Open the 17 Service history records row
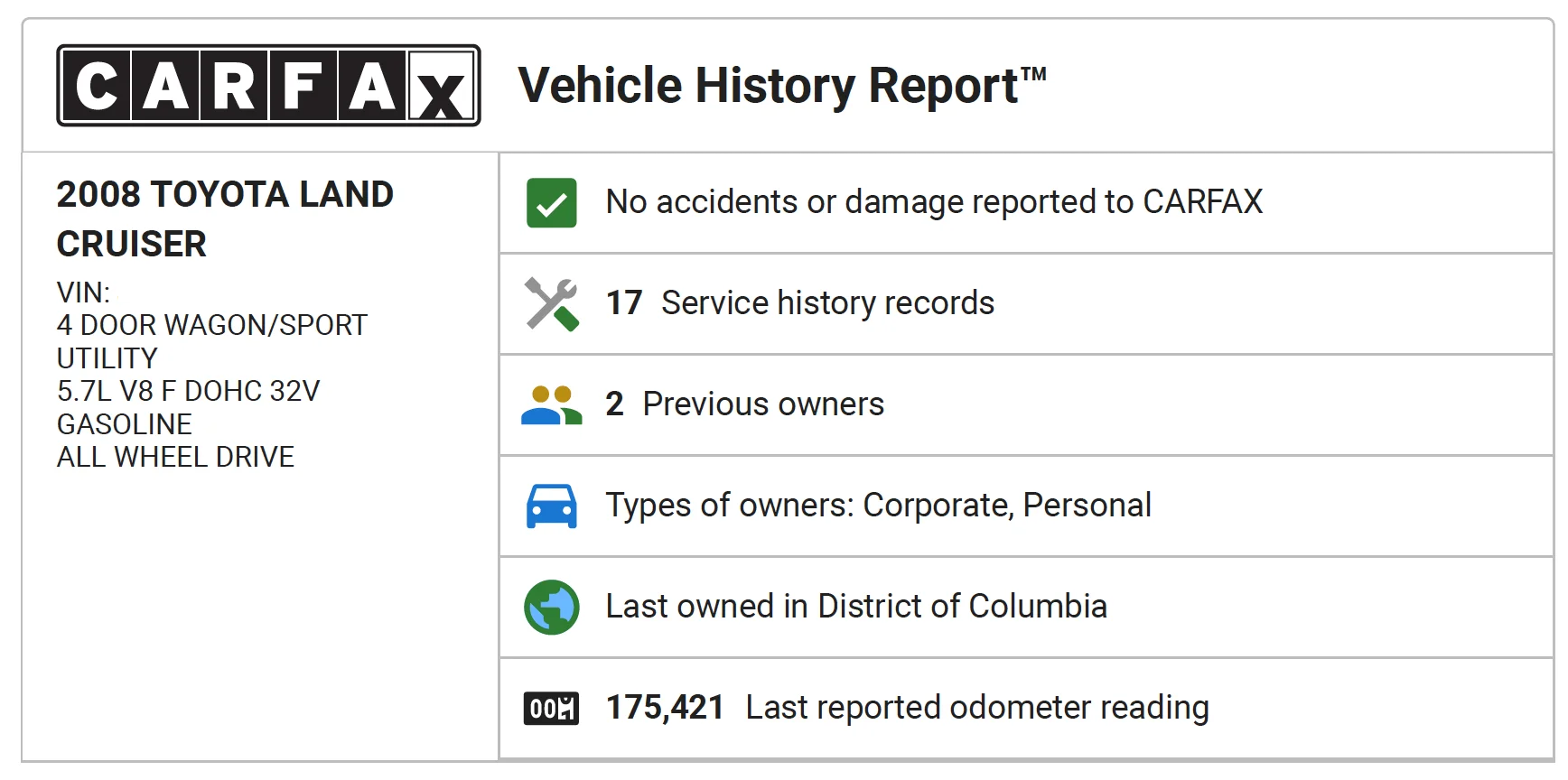 click(1026, 304)
